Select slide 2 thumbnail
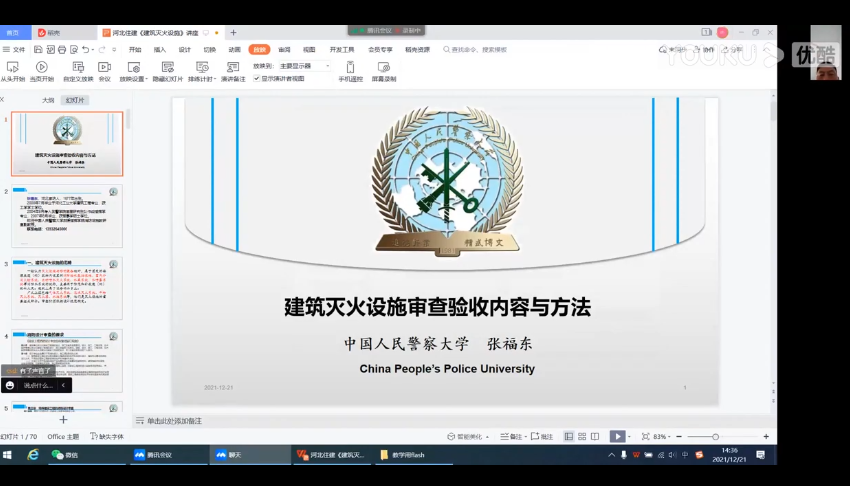 pos(67,216)
